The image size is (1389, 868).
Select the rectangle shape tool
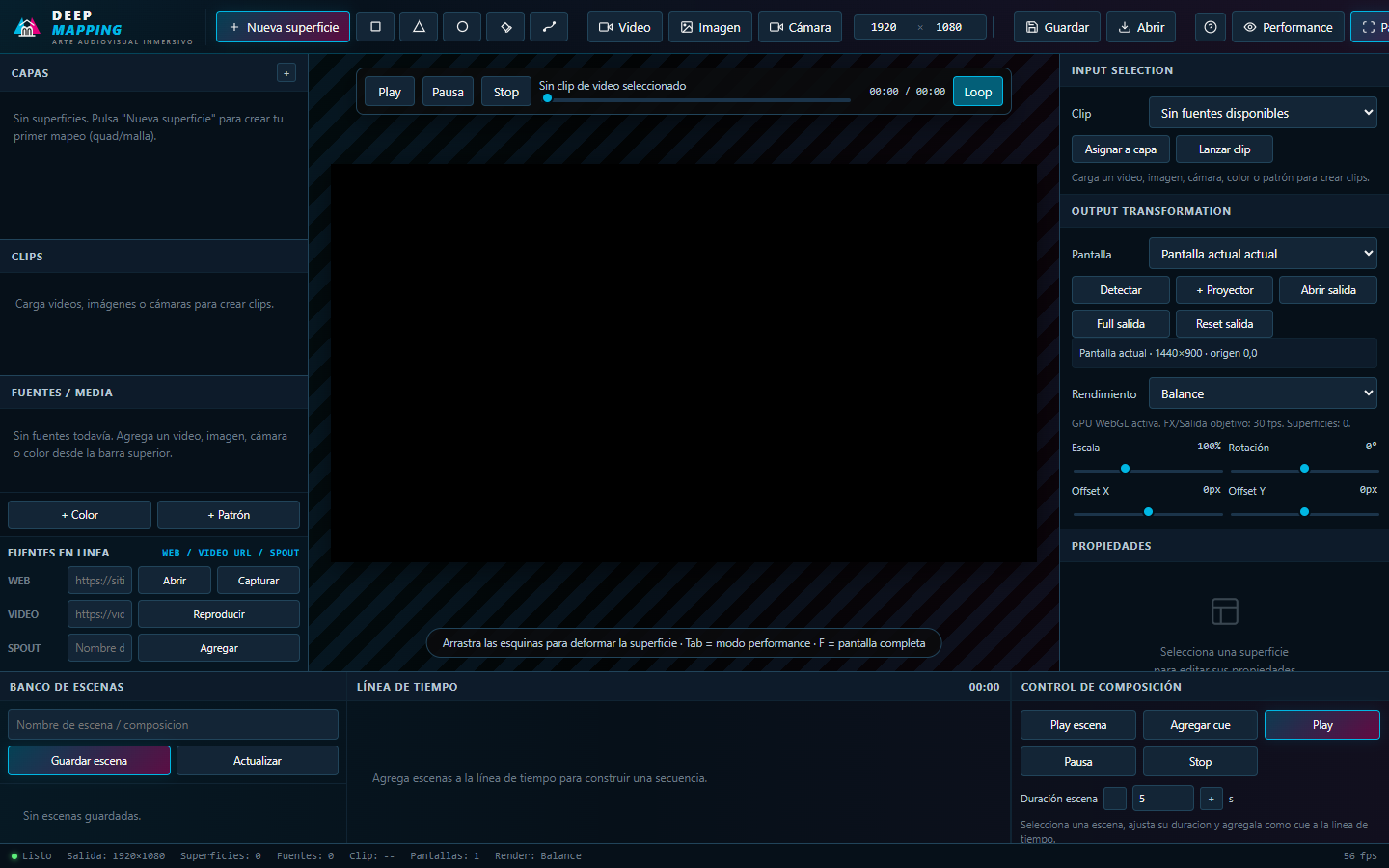point(375,27)
